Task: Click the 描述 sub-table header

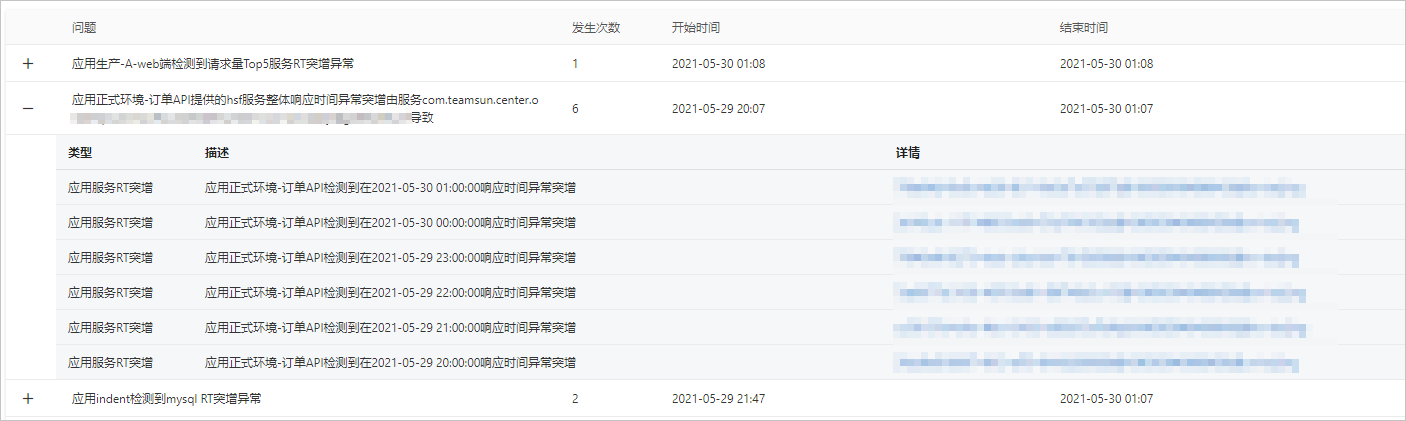Action: 217,153
